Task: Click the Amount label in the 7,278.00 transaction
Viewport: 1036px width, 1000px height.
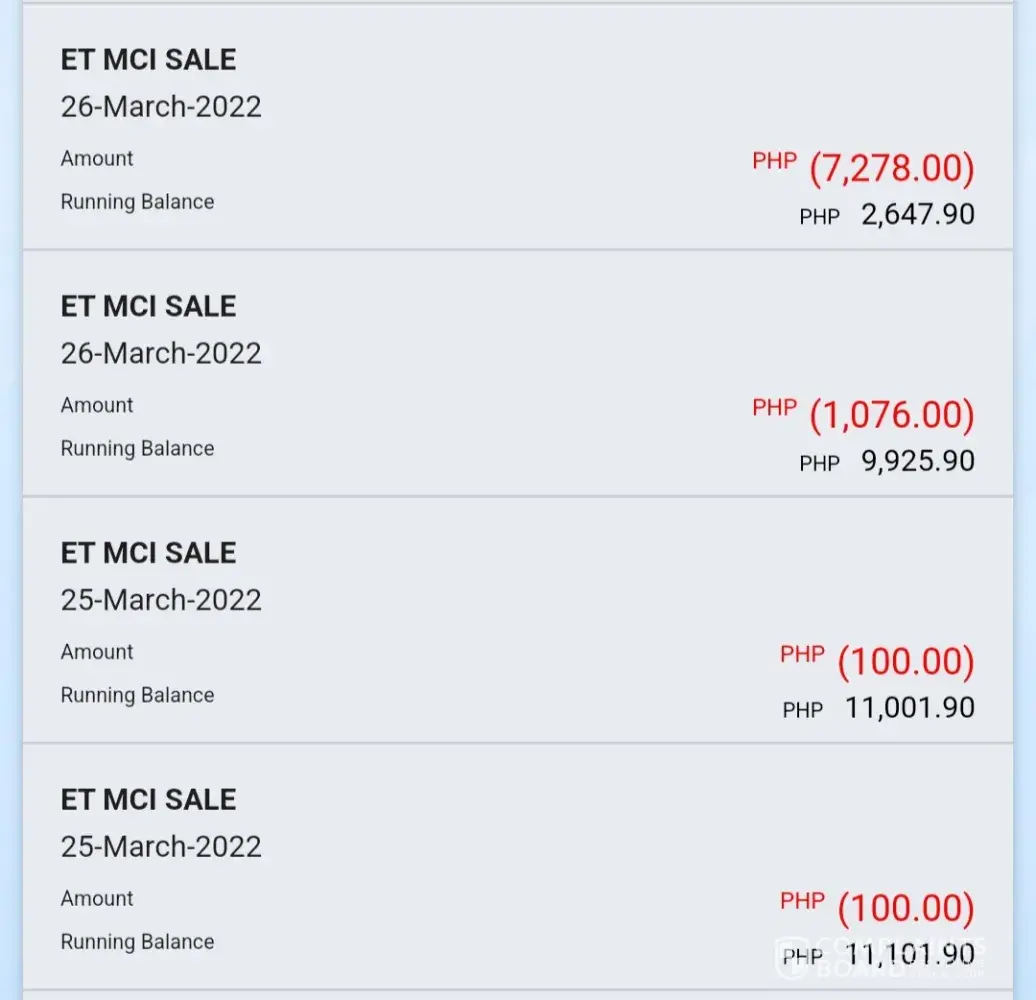Action: pyautogui.click(x=97, y=159)
